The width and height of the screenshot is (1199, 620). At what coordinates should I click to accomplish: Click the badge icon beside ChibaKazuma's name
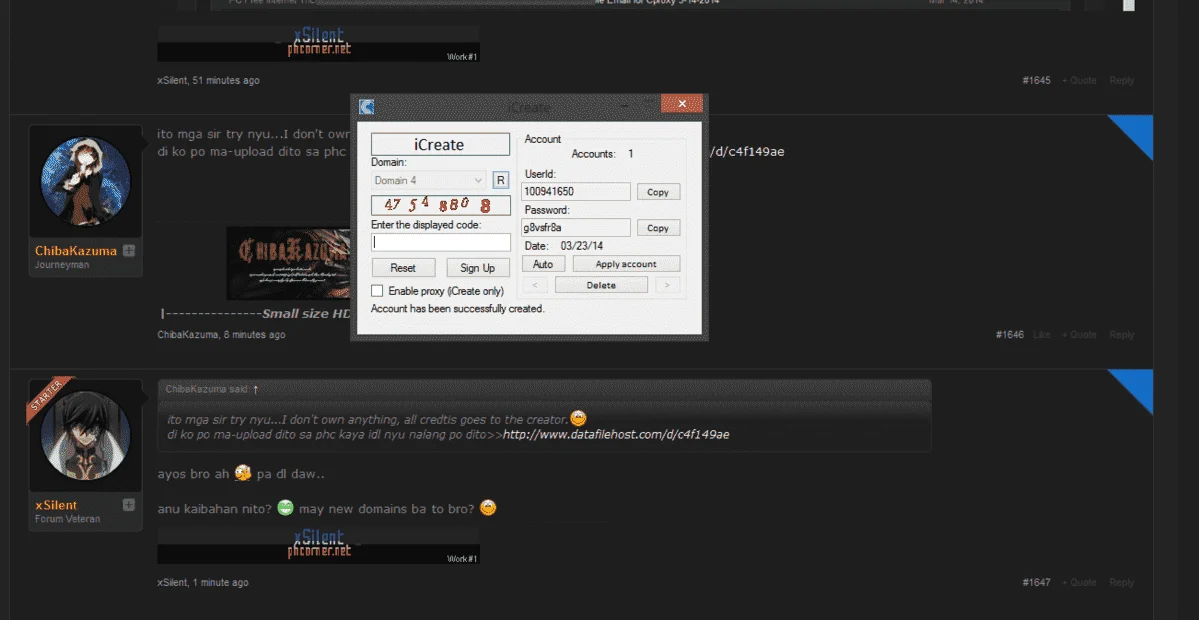[x=129, y=250]
